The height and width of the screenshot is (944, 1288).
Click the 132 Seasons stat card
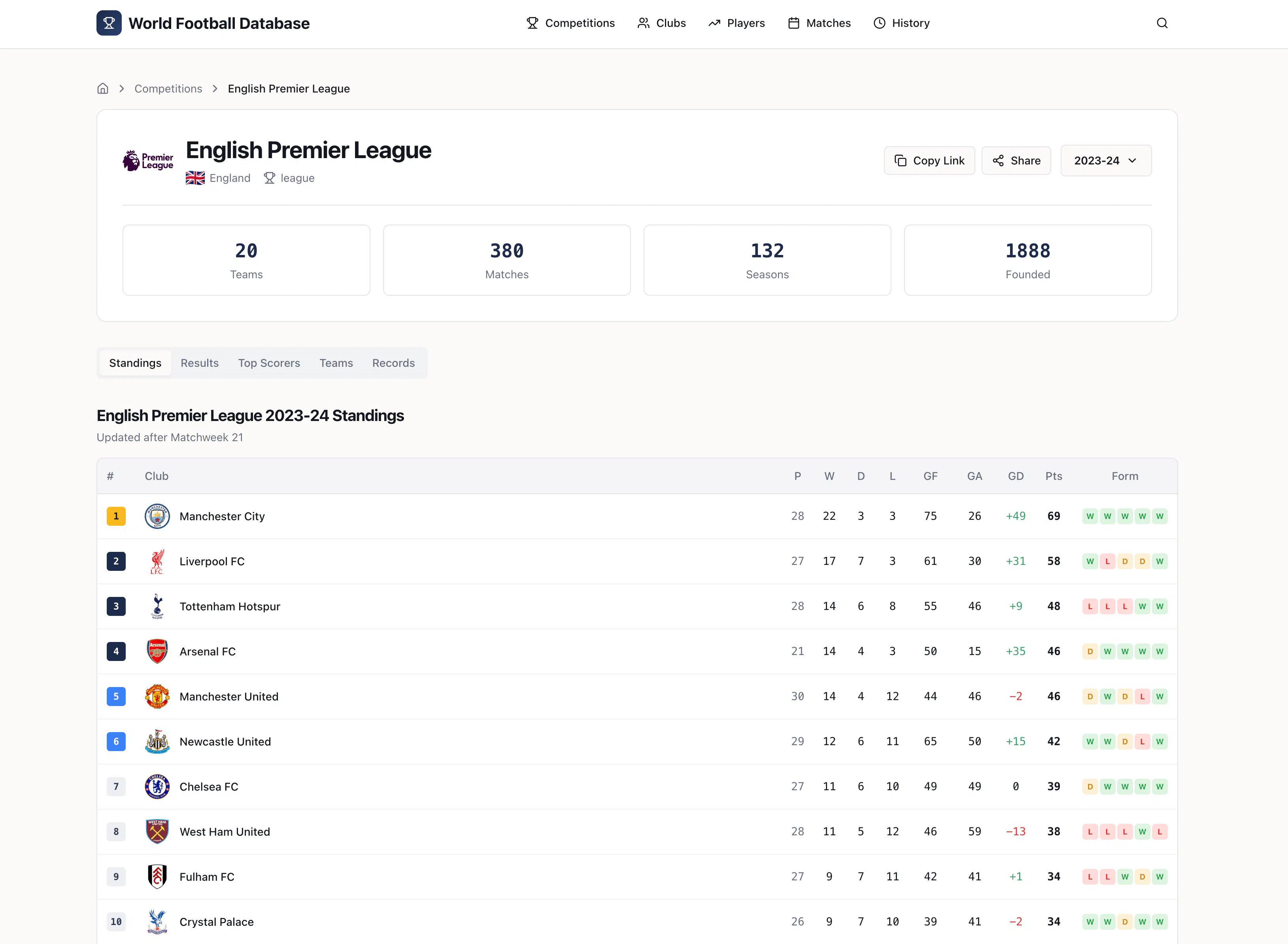pos(767,260)
